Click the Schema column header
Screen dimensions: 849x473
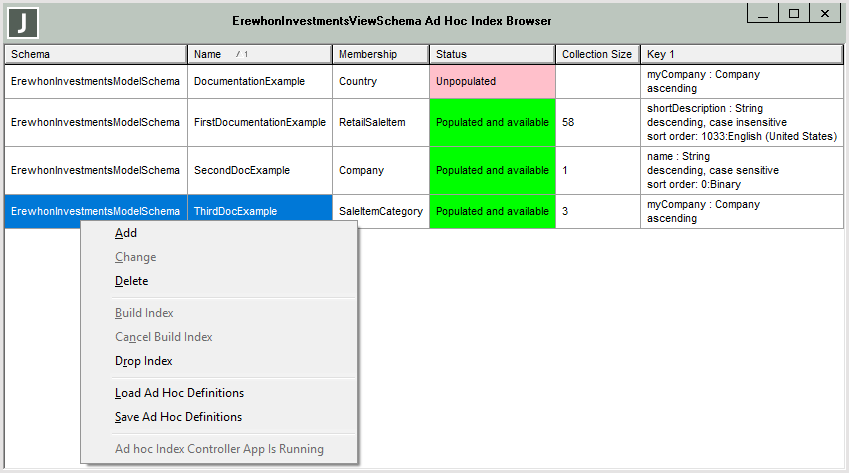click(x=95, y=54)
